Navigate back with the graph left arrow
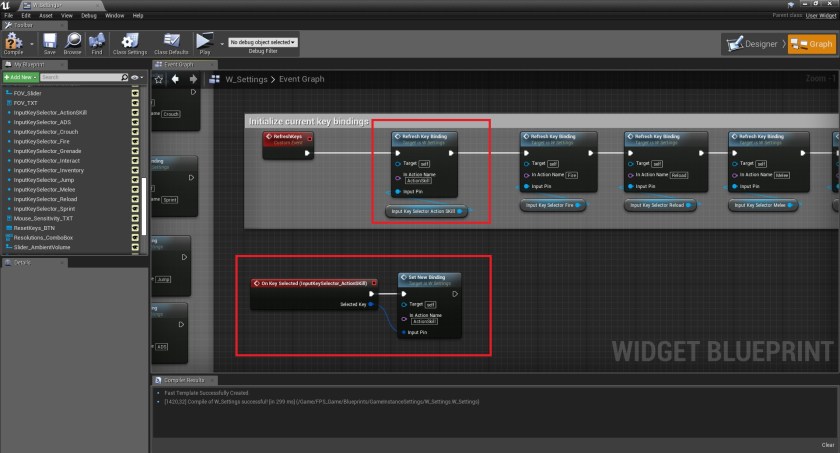This screenshot has height=453, width=840. 176,79
